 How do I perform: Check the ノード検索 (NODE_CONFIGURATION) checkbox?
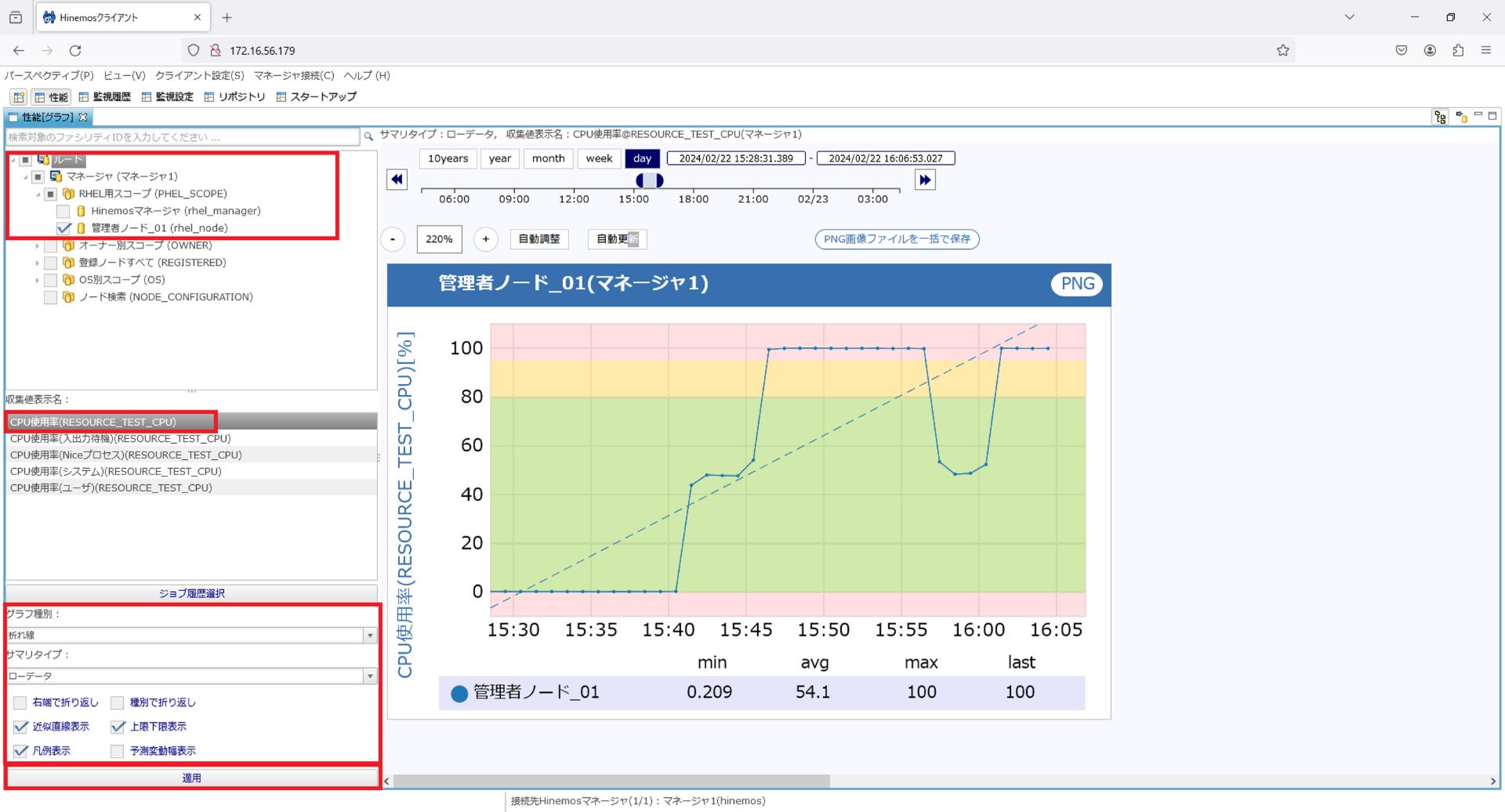[51, 297]
